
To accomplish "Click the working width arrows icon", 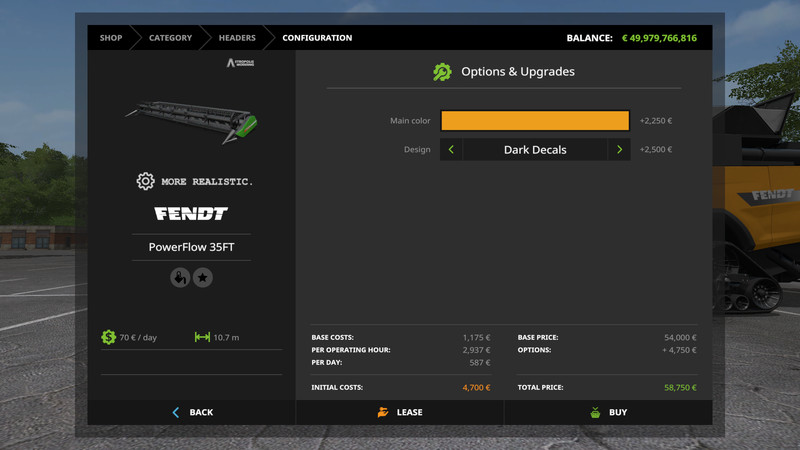I will [202, 337].
